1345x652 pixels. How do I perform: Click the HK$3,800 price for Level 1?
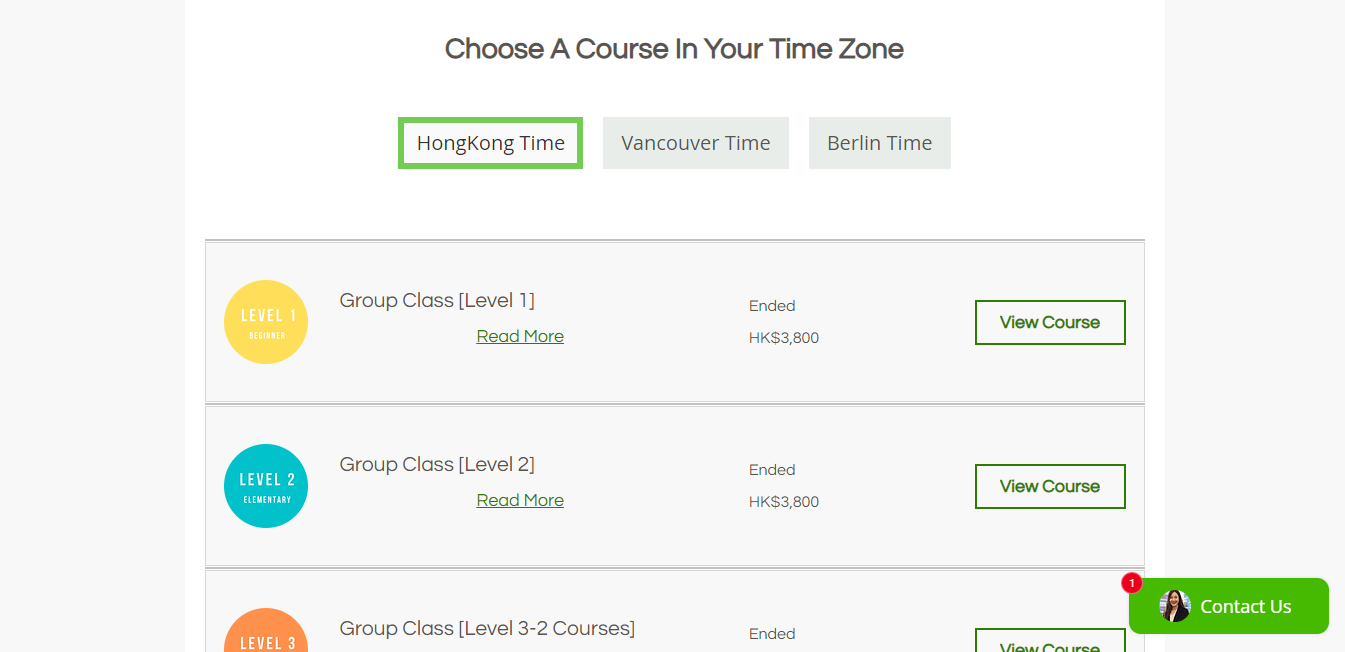(784, 338)
